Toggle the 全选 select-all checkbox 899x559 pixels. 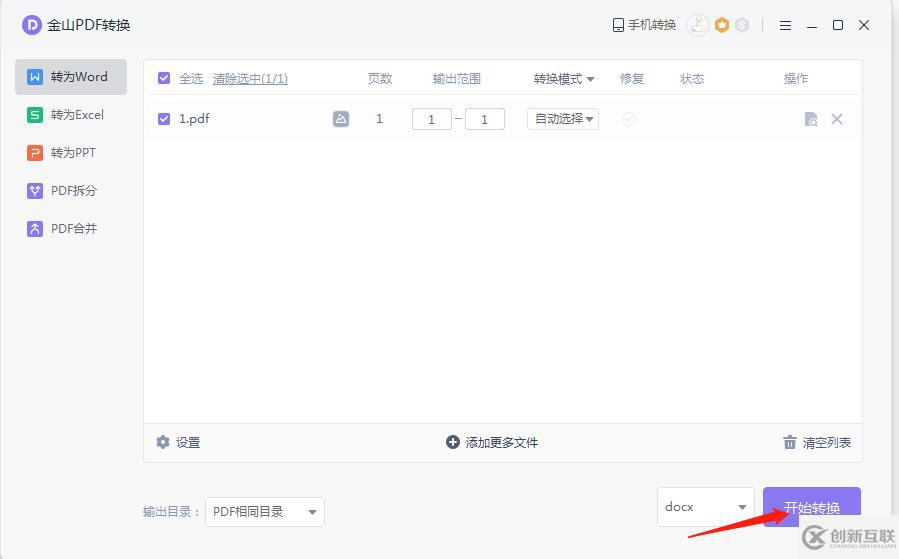(164, 78)
